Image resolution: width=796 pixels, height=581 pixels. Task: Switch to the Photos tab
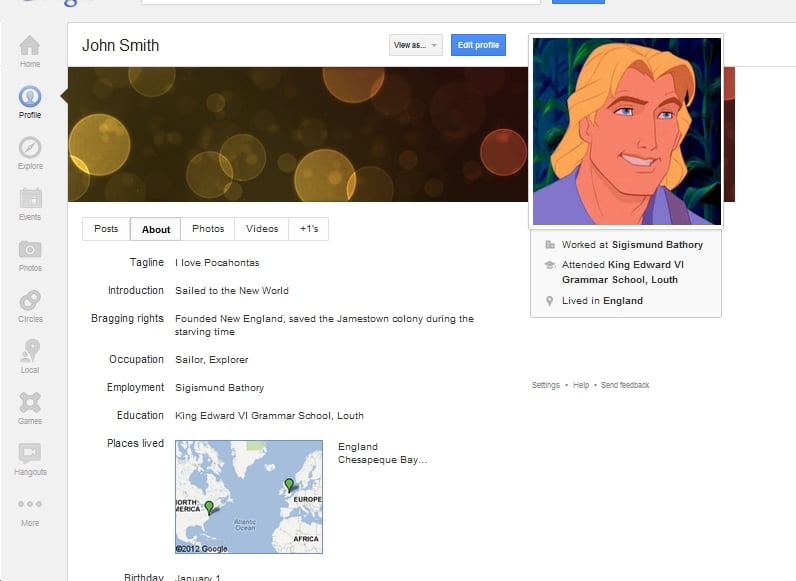click(x=208, y=229)
